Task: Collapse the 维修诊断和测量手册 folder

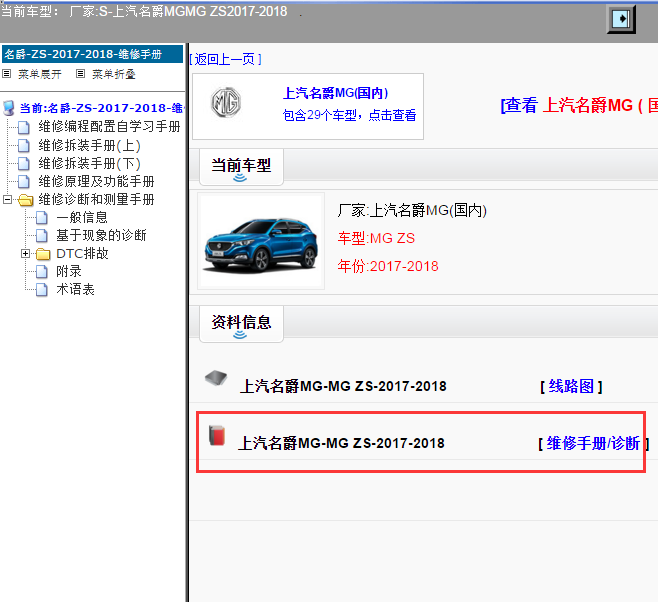Action: pyautogui.click(x=7, y=199)
